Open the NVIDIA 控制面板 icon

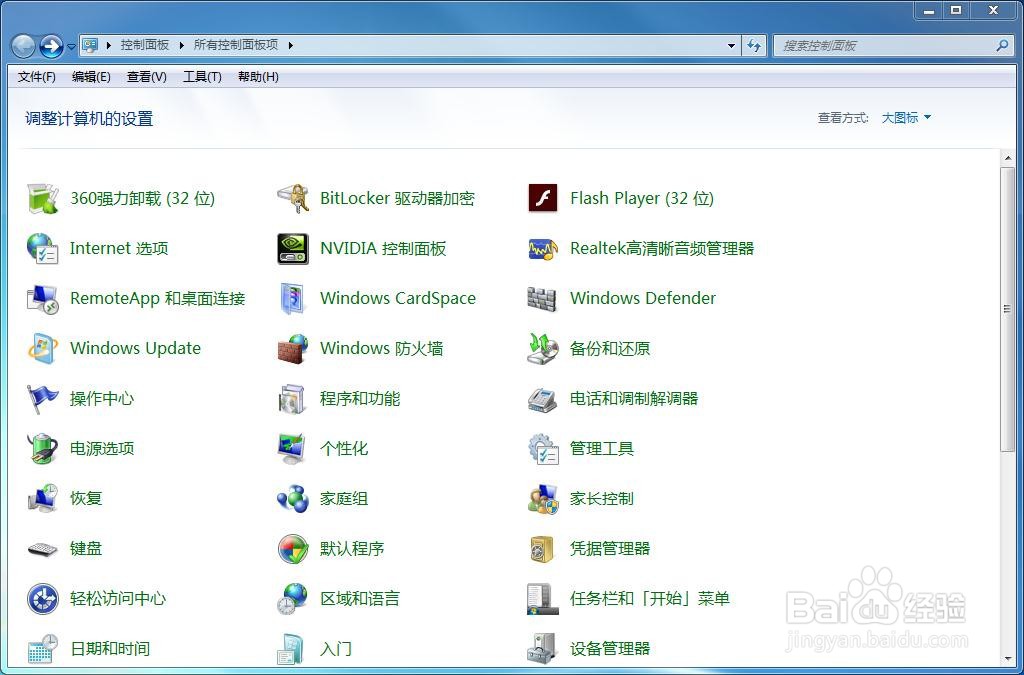click(293, 249)
